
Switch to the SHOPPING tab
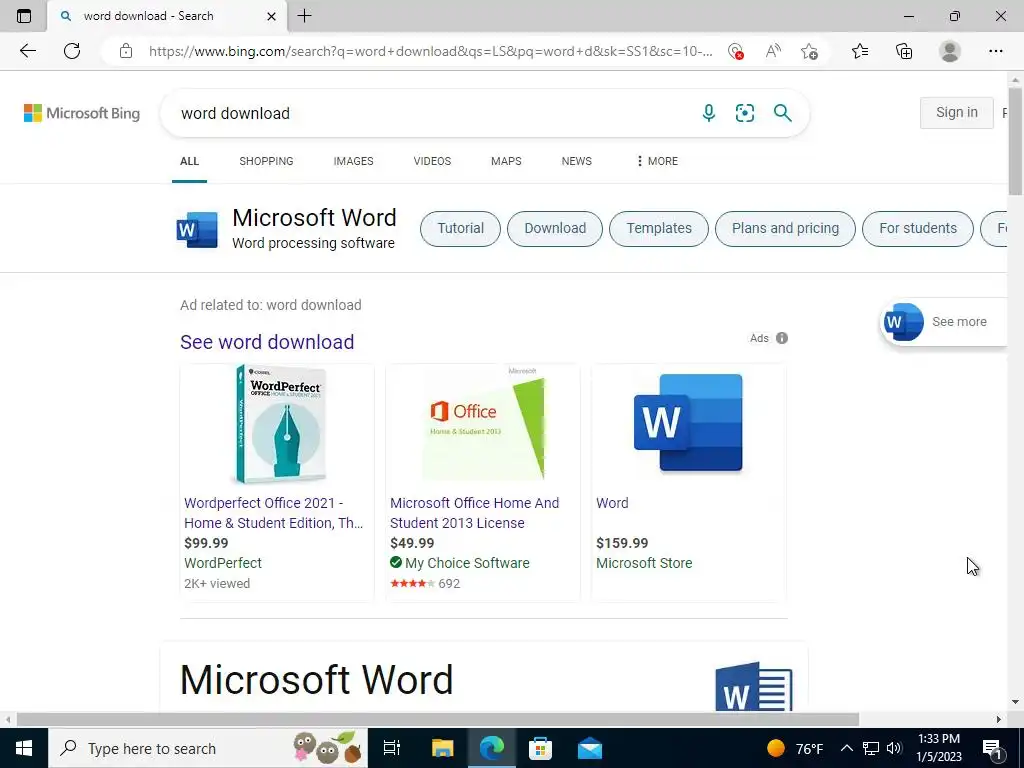coord(266,161)
